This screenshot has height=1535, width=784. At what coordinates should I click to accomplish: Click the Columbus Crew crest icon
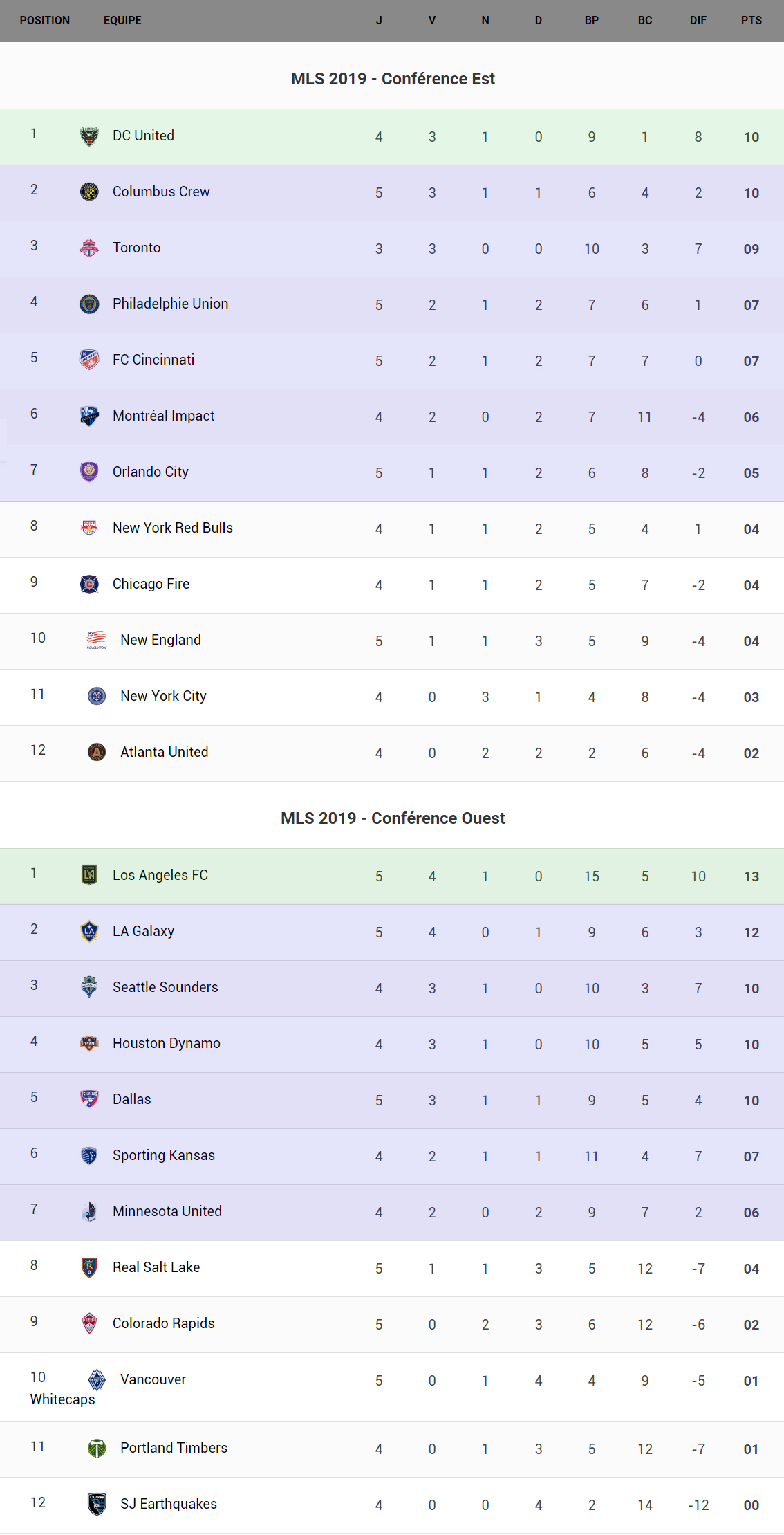(x=89, y=192)
